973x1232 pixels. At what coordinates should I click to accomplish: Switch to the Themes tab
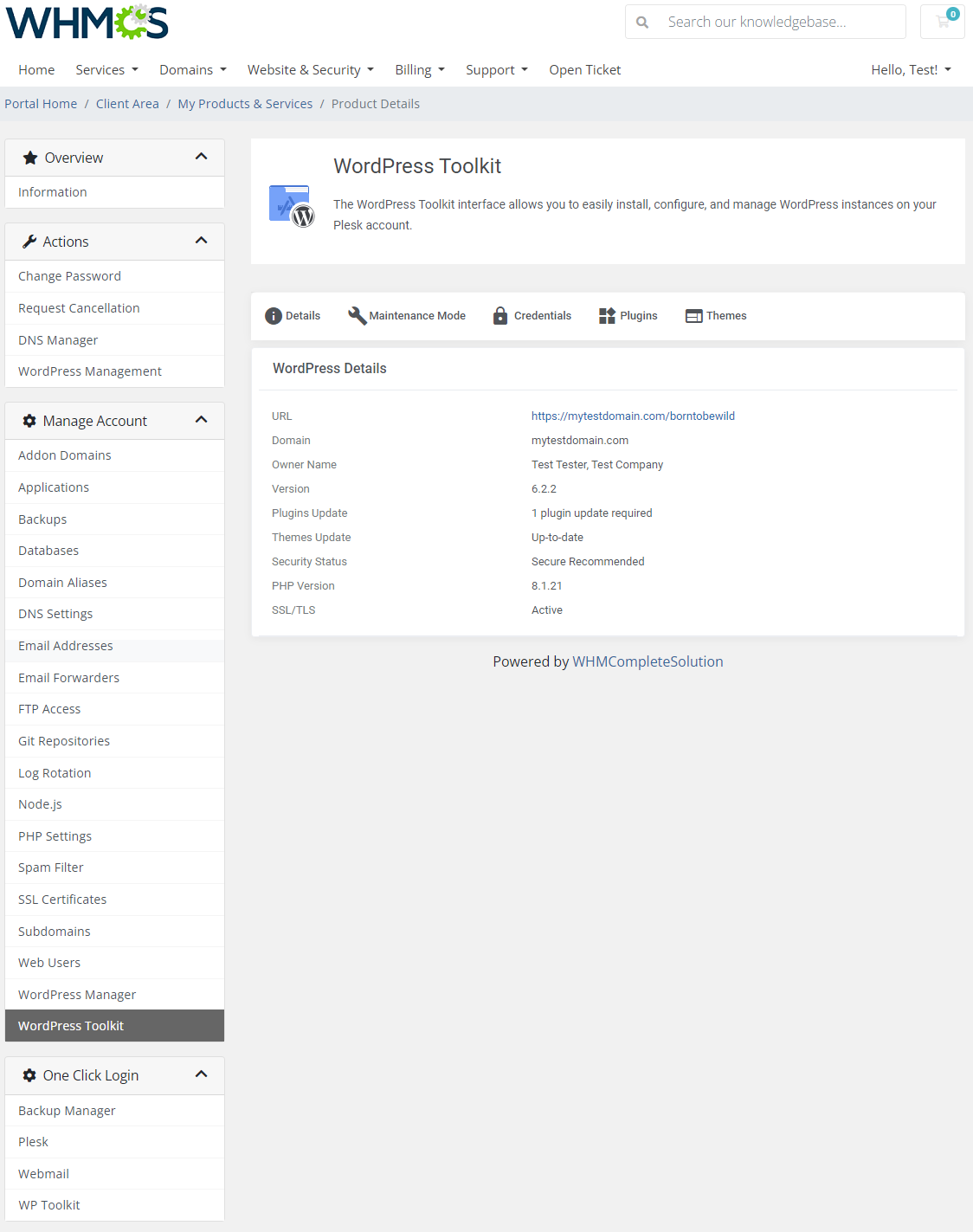(x=716, y=316)
